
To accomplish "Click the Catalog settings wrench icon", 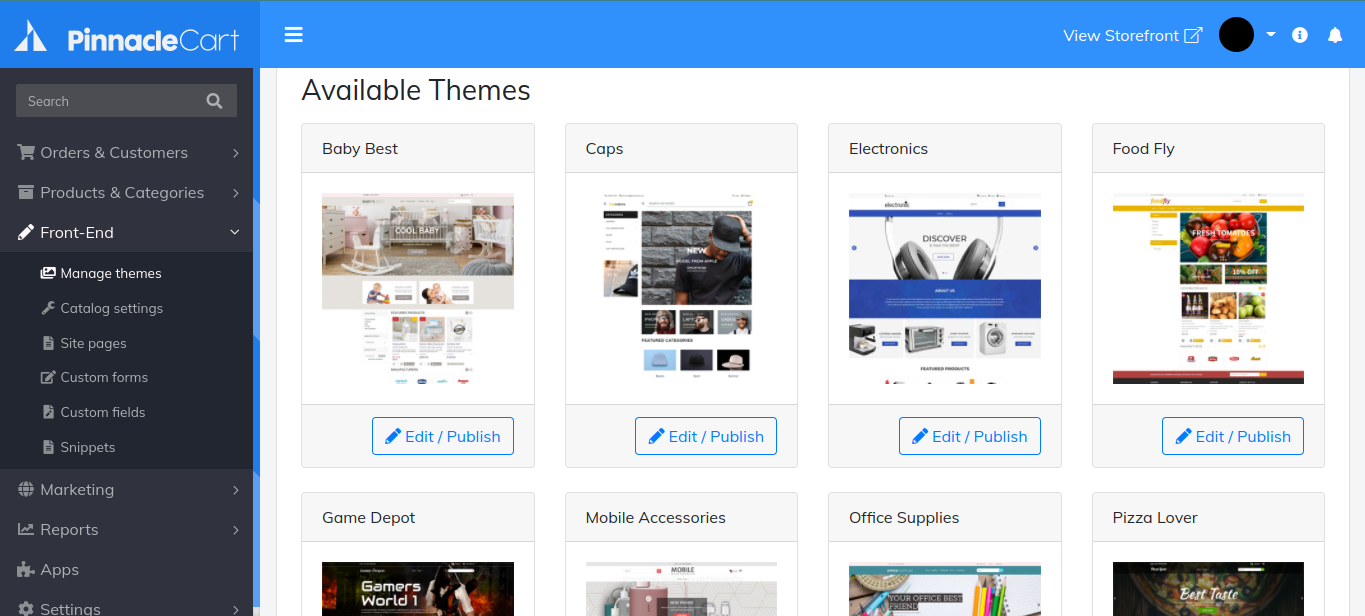I will [48, 308].
